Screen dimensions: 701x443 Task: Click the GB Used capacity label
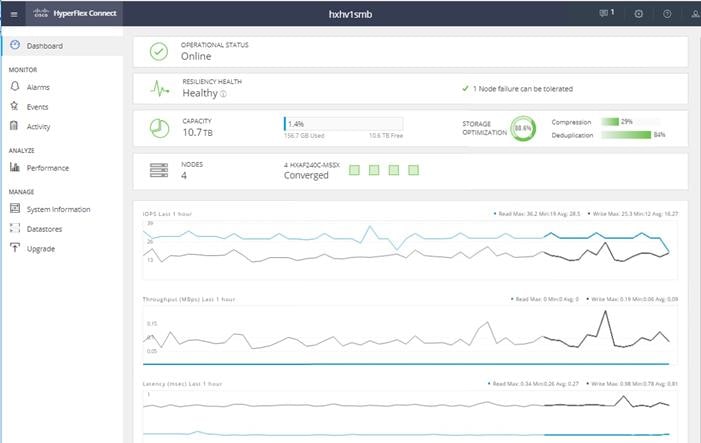(x=304, y=135)
